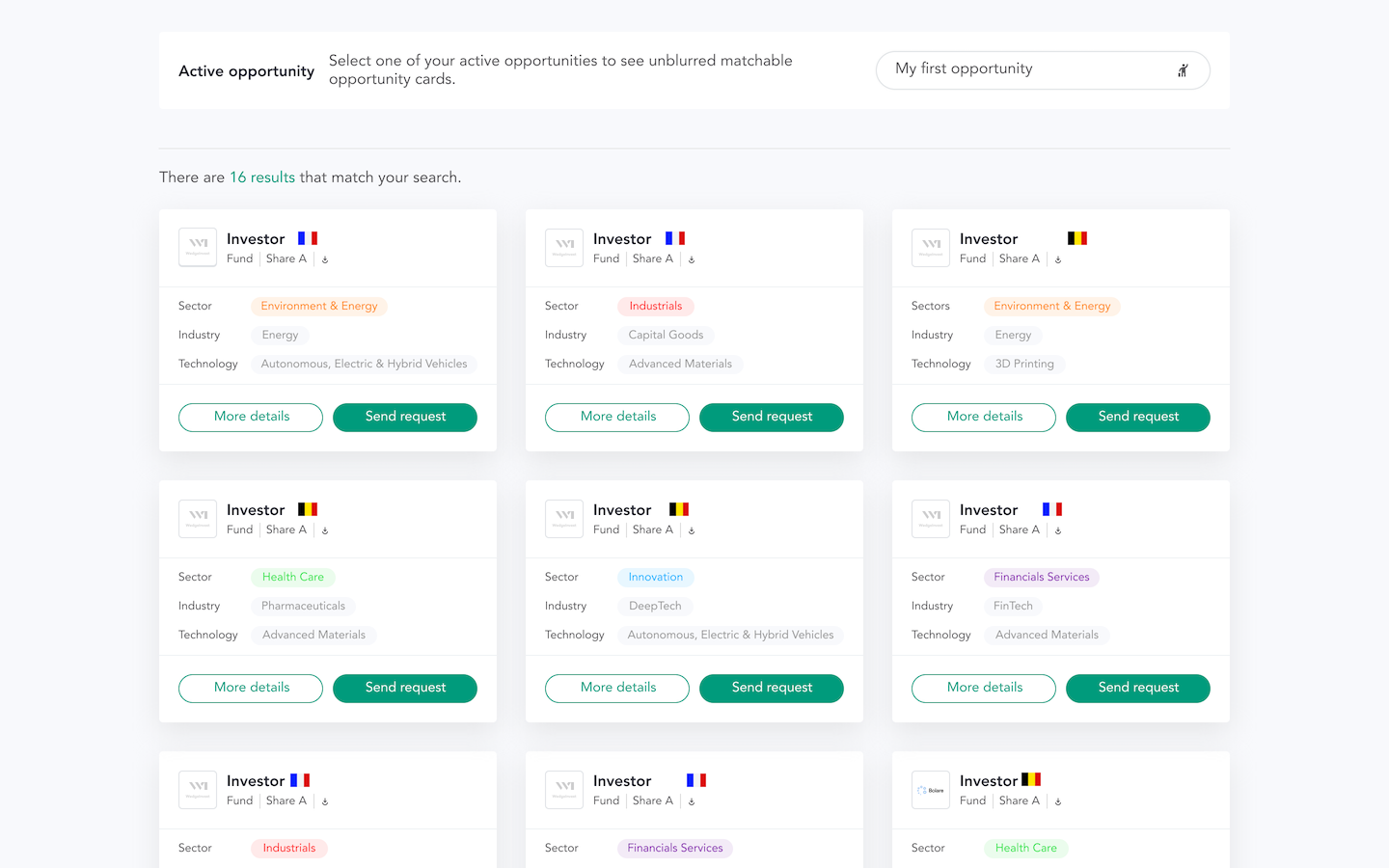The height and width of the screenshot is (868, 1389).
Task: Select the Financials Services tag on the FinTech card
Action: [1042, 578]
